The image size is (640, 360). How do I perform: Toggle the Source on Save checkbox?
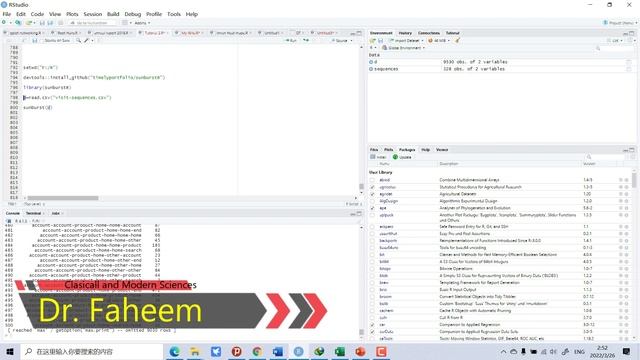click(x=42, y=40)
